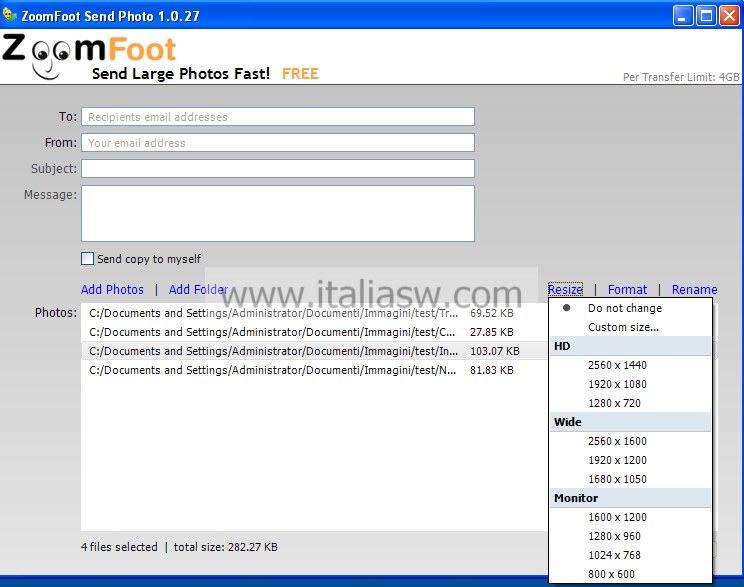
Task: Click the total size: 282.27 KB text
Action: pos(225,547)
